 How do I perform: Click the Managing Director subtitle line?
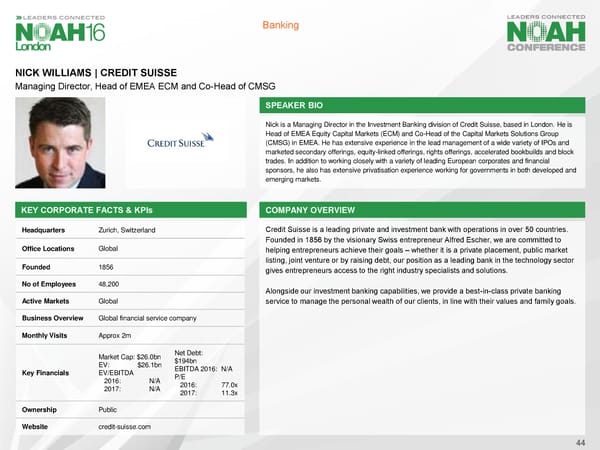[x=144, y=88]
